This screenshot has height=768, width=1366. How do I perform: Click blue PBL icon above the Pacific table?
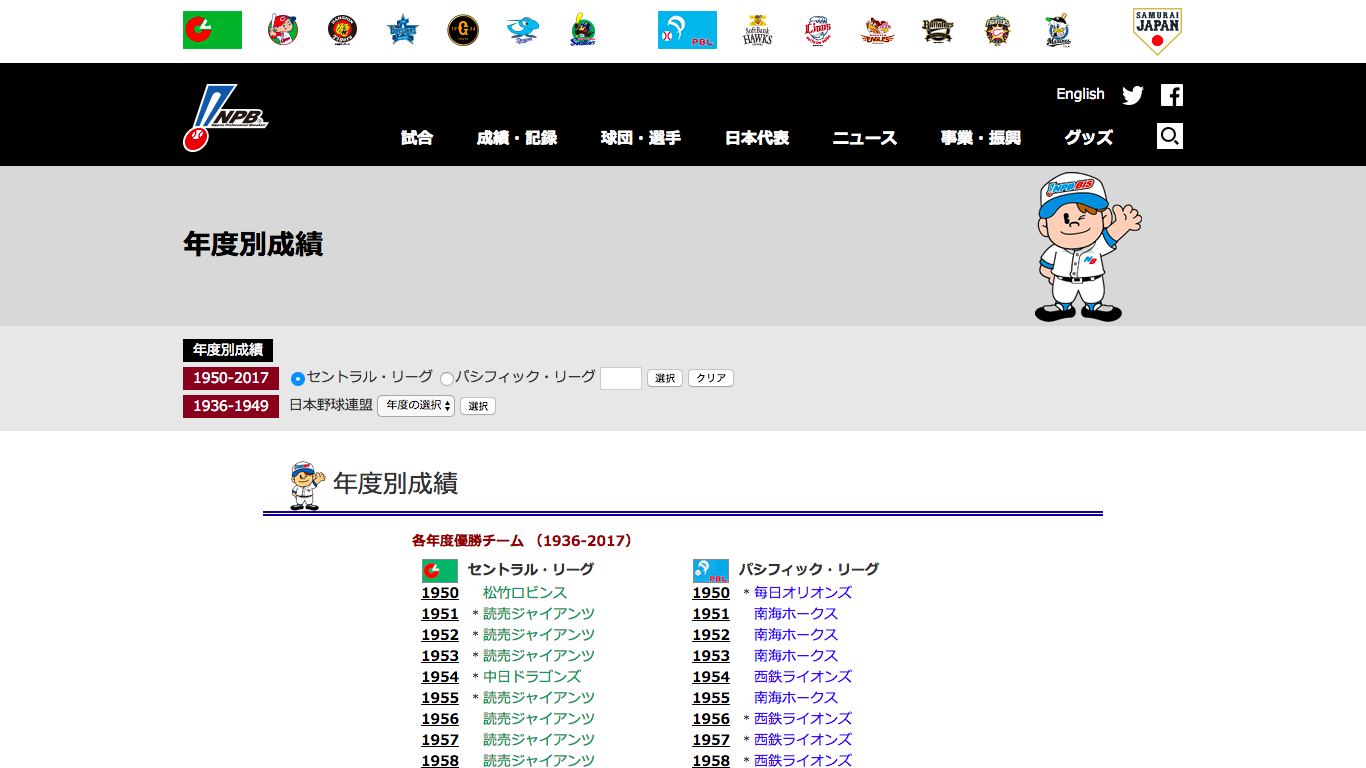coord(711,571)
